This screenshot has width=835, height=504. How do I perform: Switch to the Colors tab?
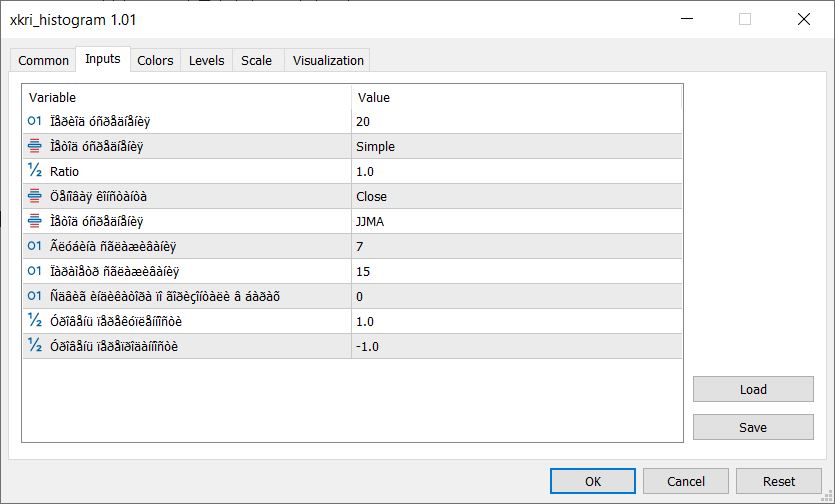tap(155, 60)
